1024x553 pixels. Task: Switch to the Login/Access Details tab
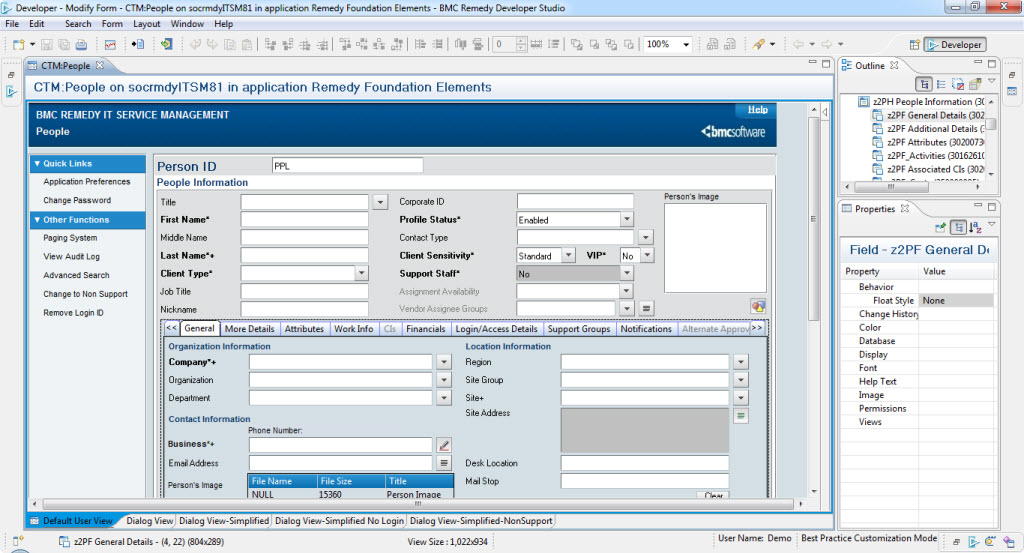(x=496, y=329)
